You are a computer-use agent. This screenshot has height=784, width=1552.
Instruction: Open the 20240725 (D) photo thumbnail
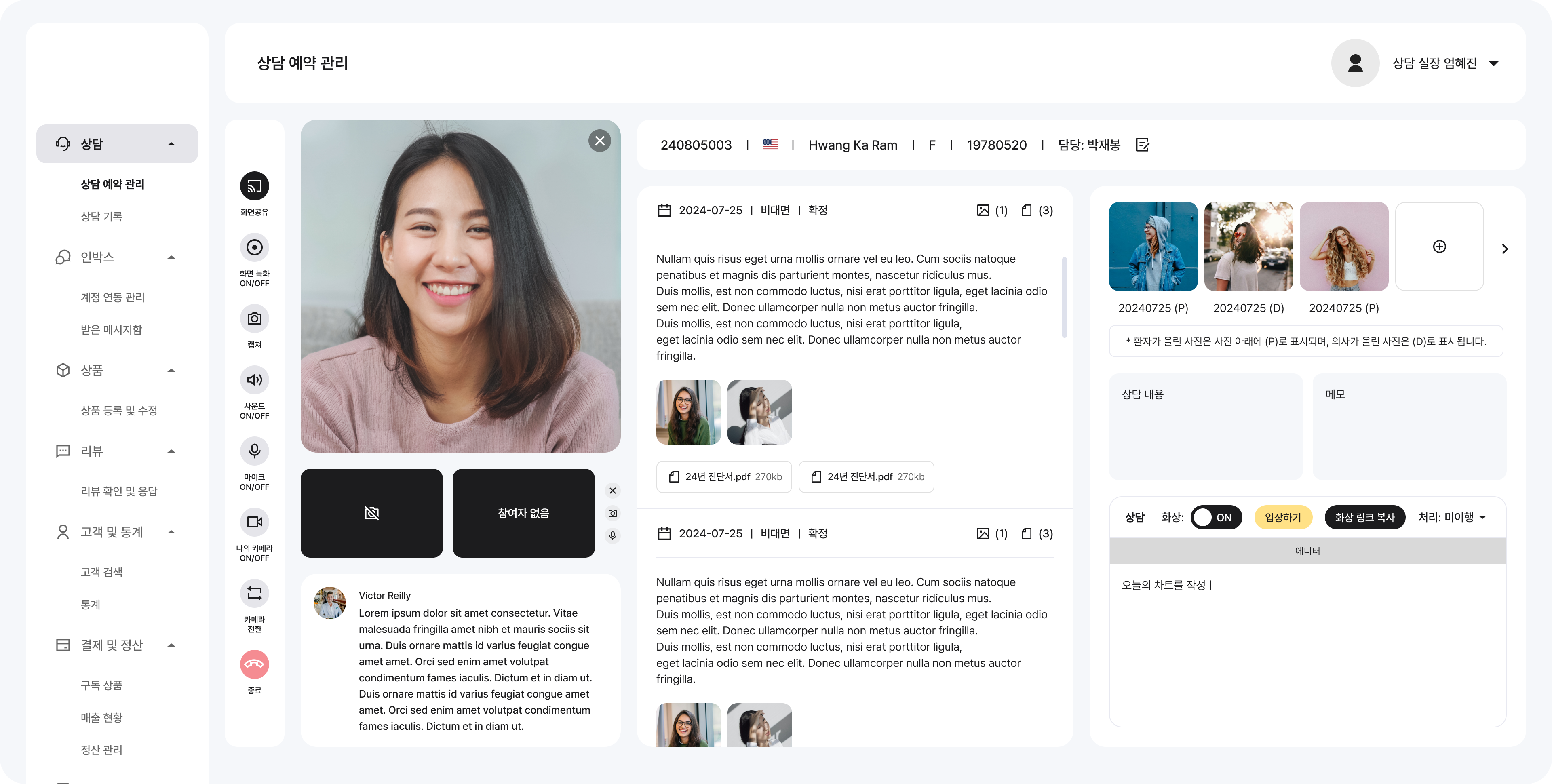(x=1248, y=247)
